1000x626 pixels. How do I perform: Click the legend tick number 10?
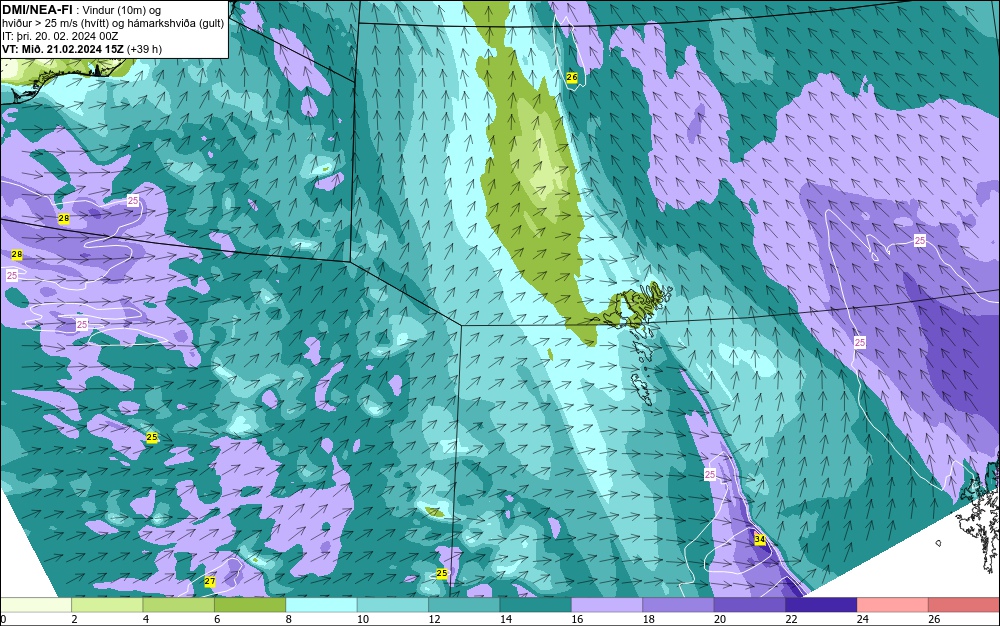click(x=362, y=619)
